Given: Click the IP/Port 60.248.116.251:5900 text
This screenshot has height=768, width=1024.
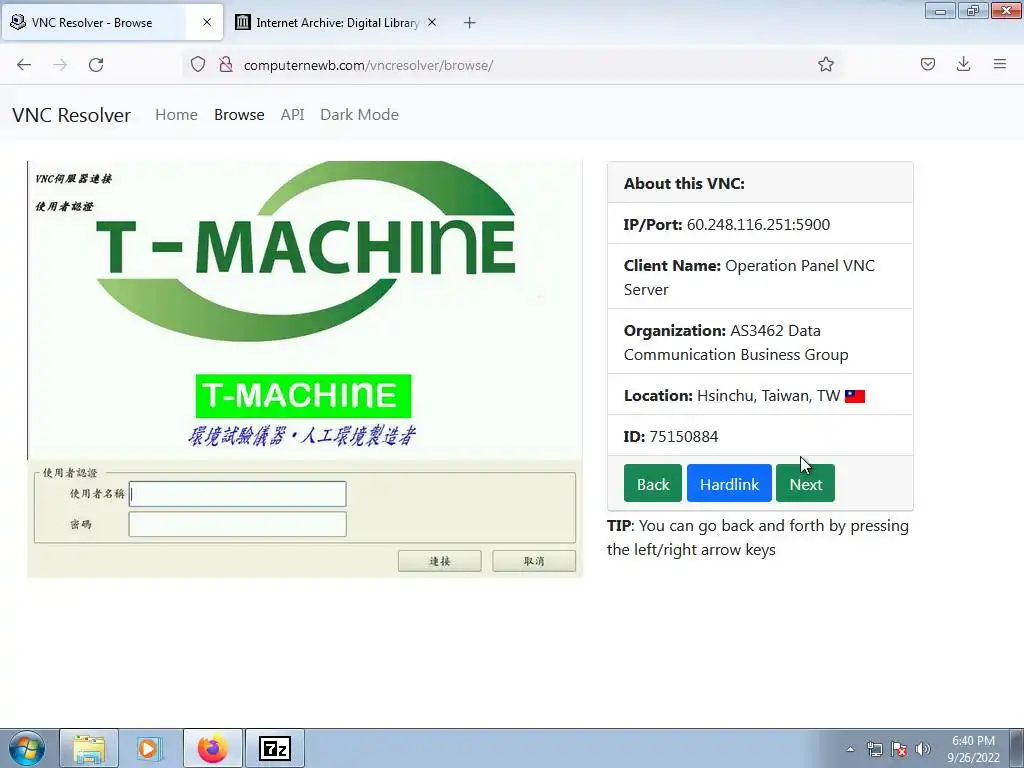Looking at the screenshot, I should (727, 225).
